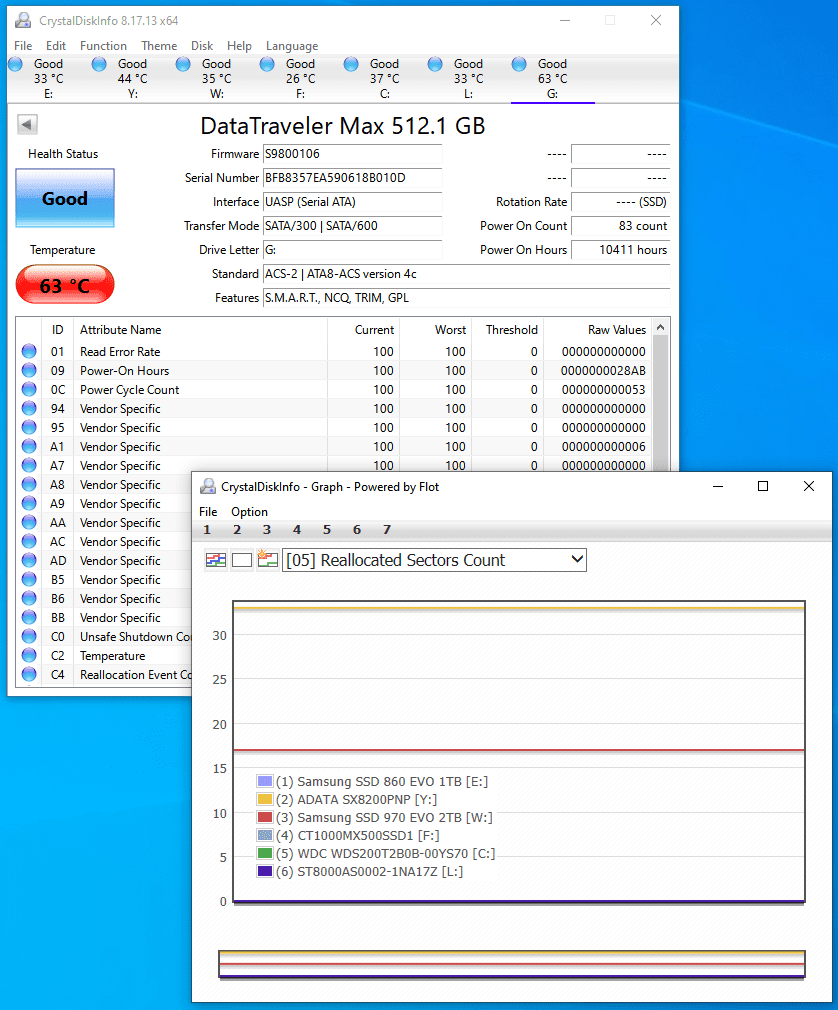Open the Disk menu
Viewport: 838px width, 1010px height.
tap(202, 46)
